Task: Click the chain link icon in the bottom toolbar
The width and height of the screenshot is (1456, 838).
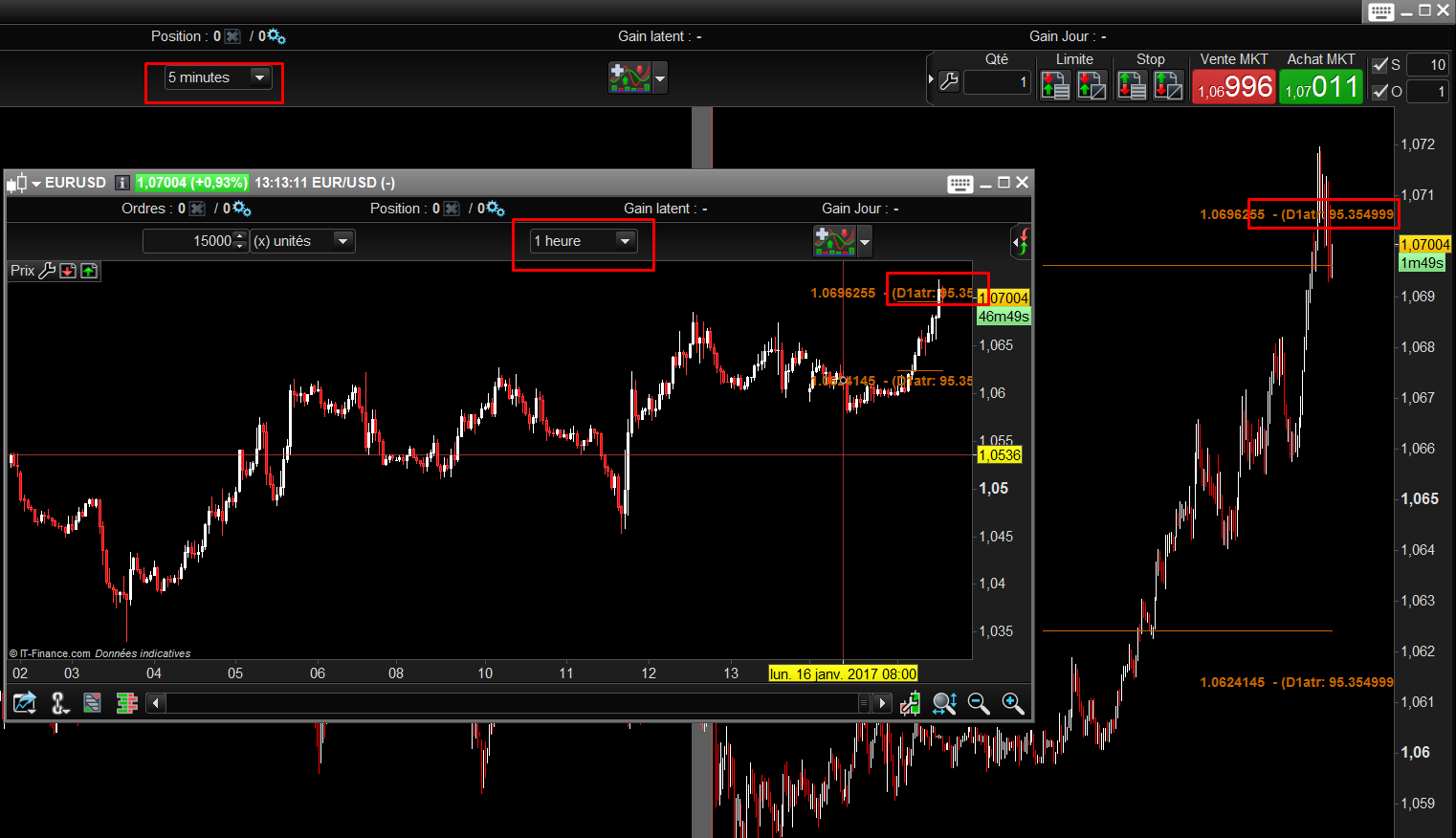Action: coord(59,703)
